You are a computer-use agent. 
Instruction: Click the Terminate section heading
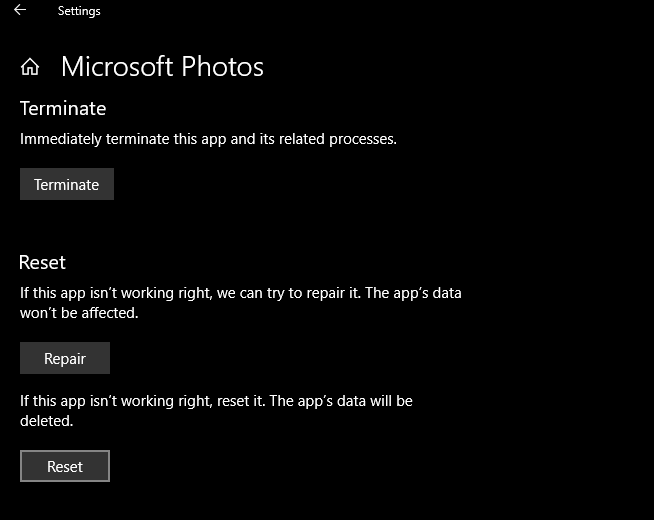click(x=63, y=108)
